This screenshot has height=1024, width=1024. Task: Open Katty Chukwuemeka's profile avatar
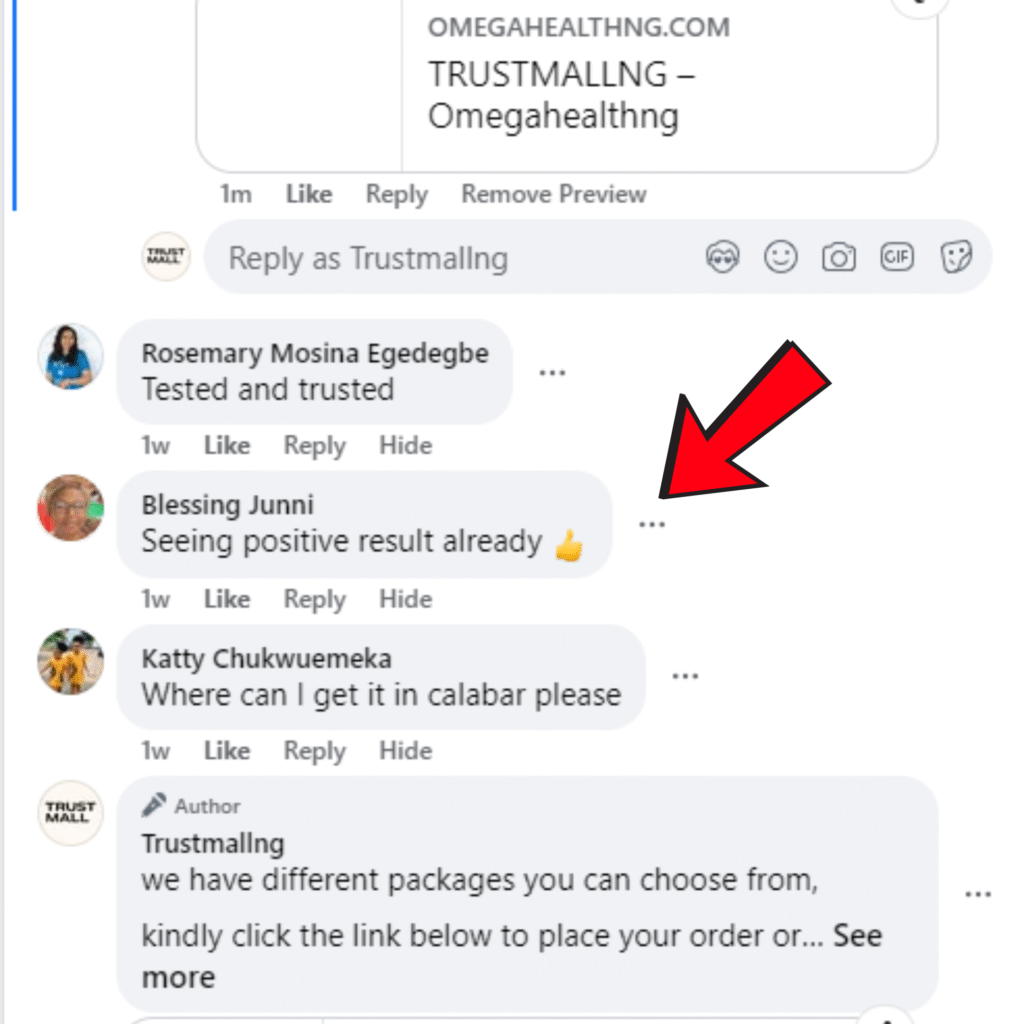click(x=71, y=661)
